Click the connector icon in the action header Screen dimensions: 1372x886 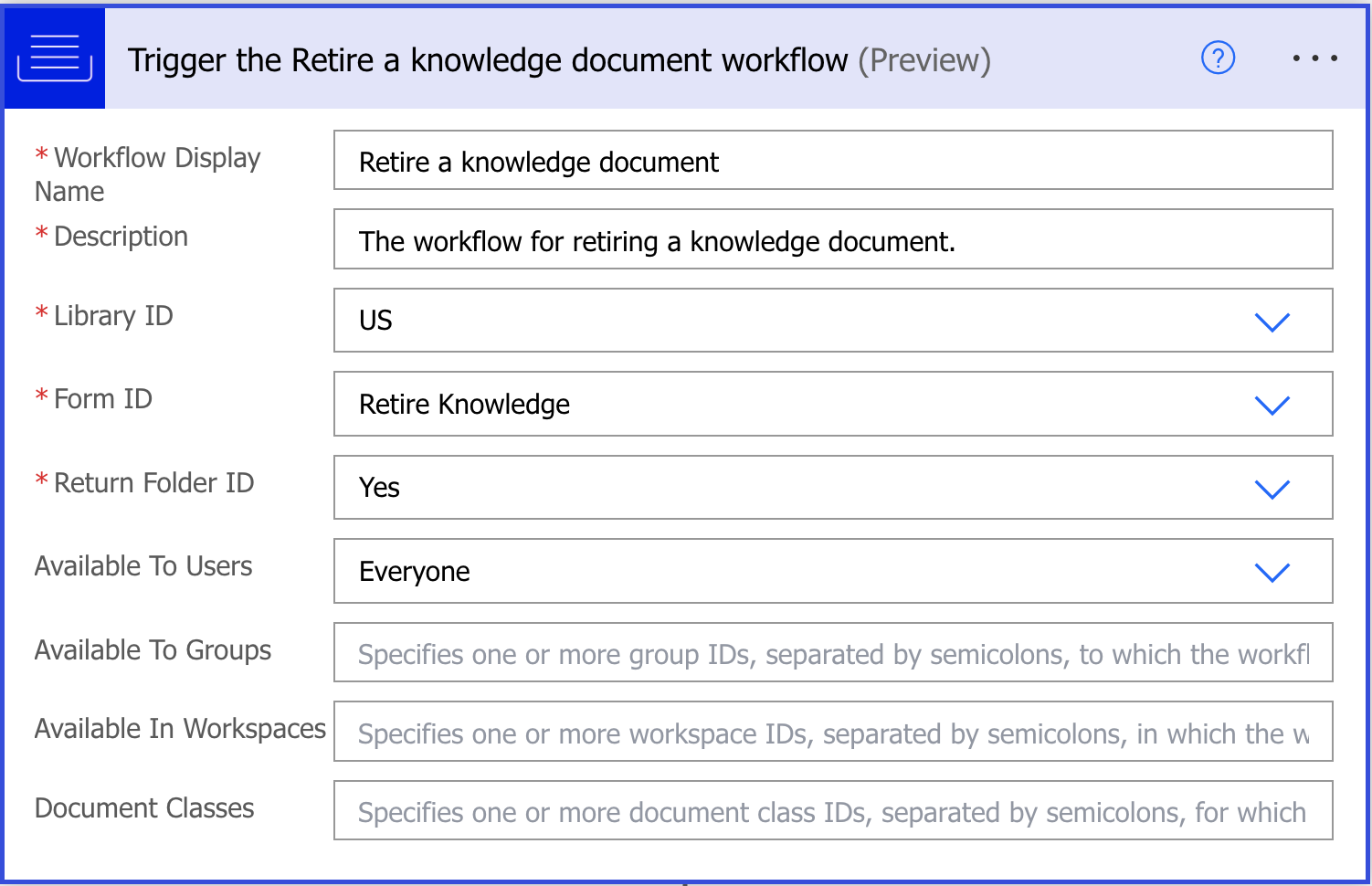tap(55, 58)
